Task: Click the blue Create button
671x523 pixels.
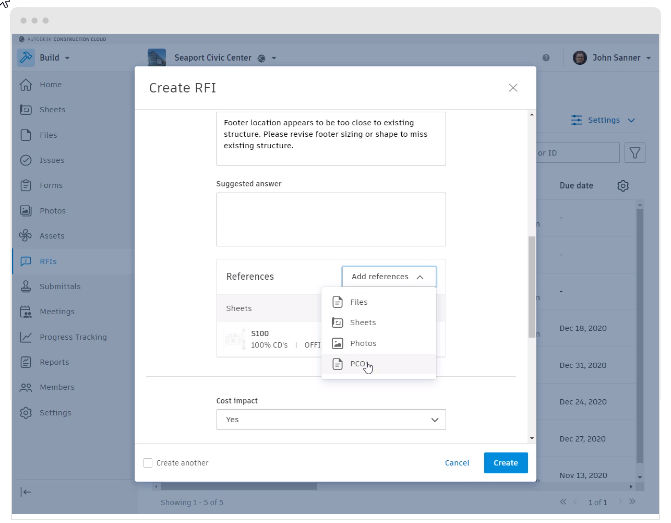Action: tap(505, 463)
